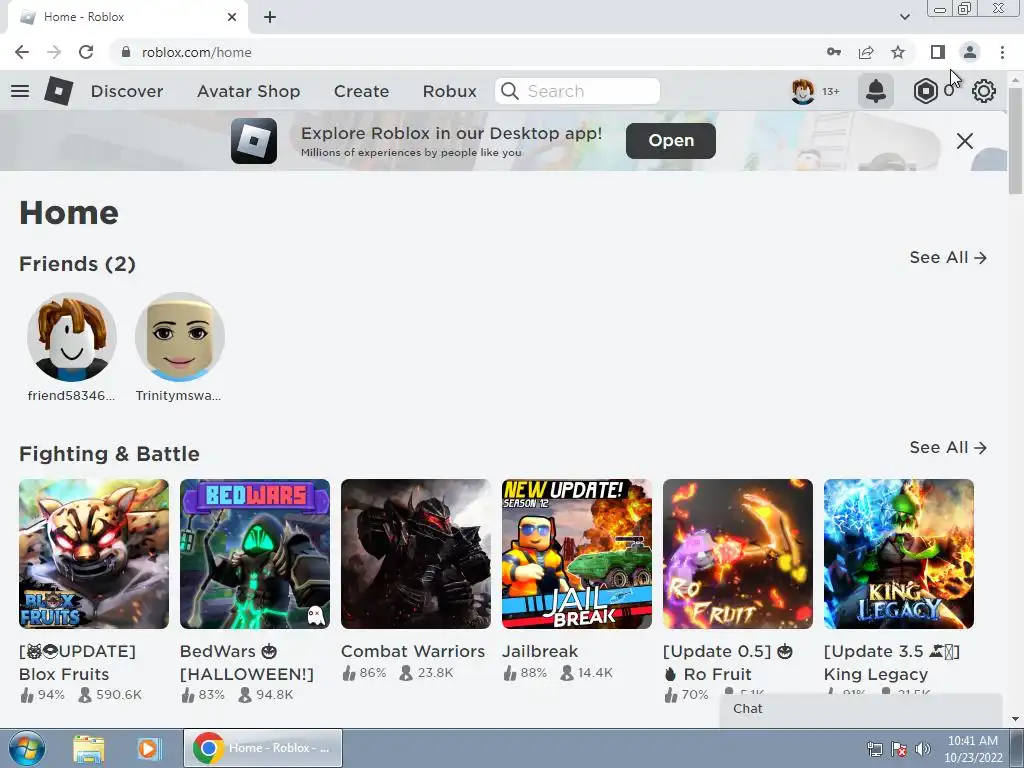Focus the Roblox search field
Screen dimensions: 1024x768
[577, 91]
